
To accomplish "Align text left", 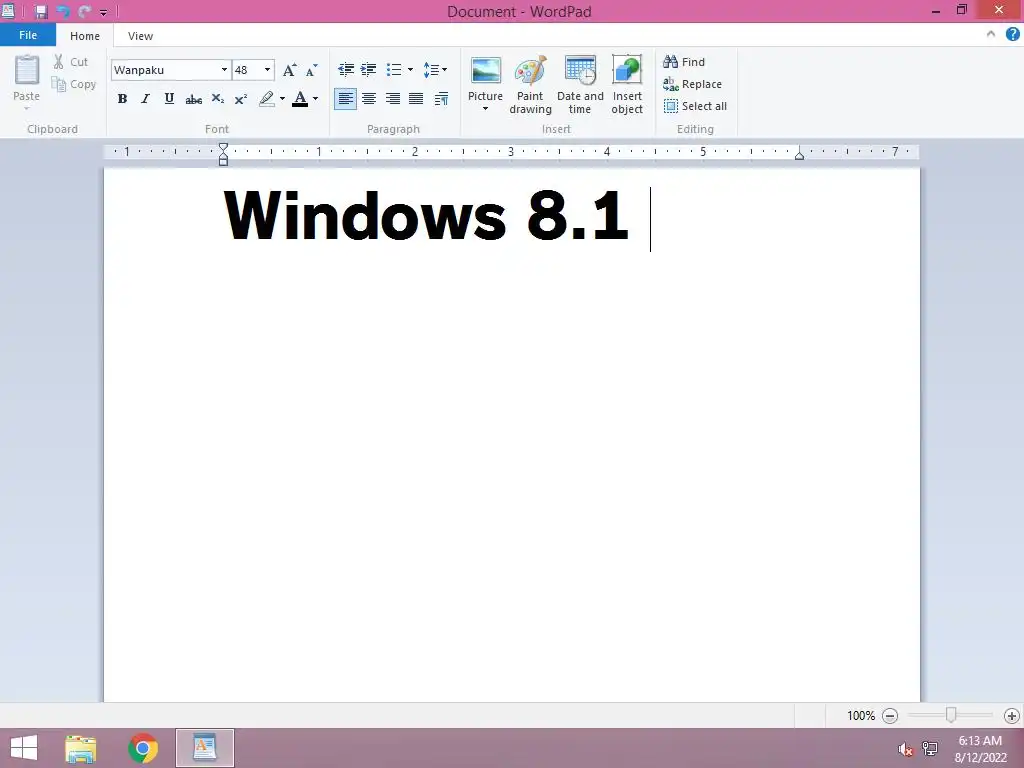I will pyautogui.click(x=345, y=99).
